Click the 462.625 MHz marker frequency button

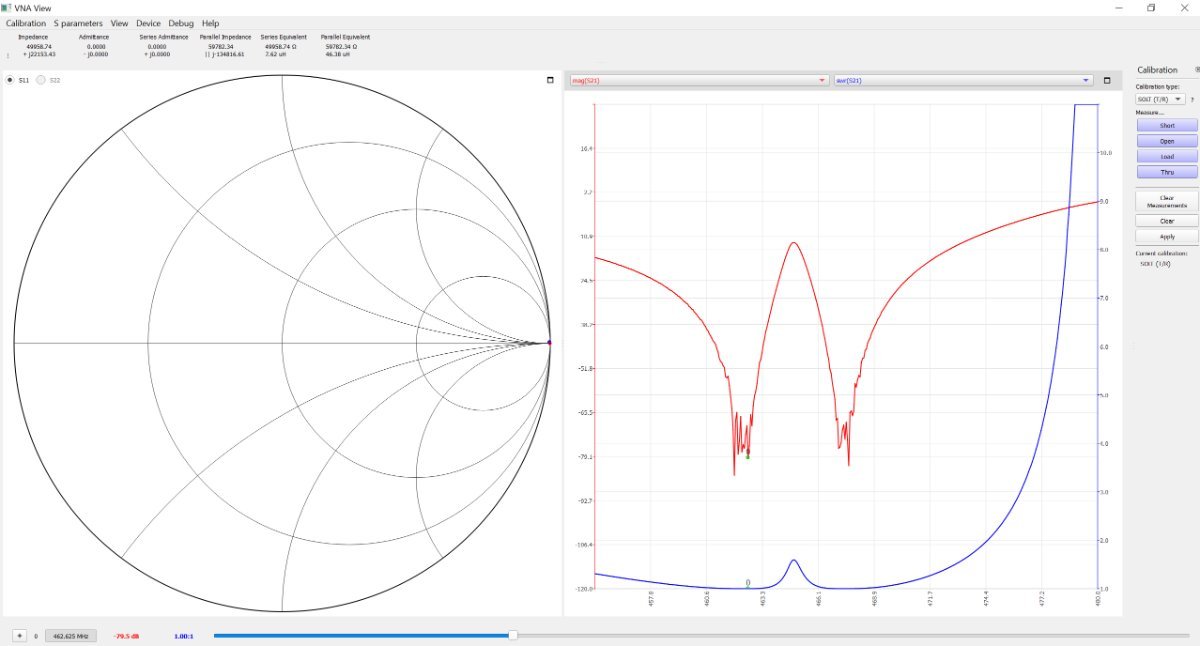tap(71, 635)
